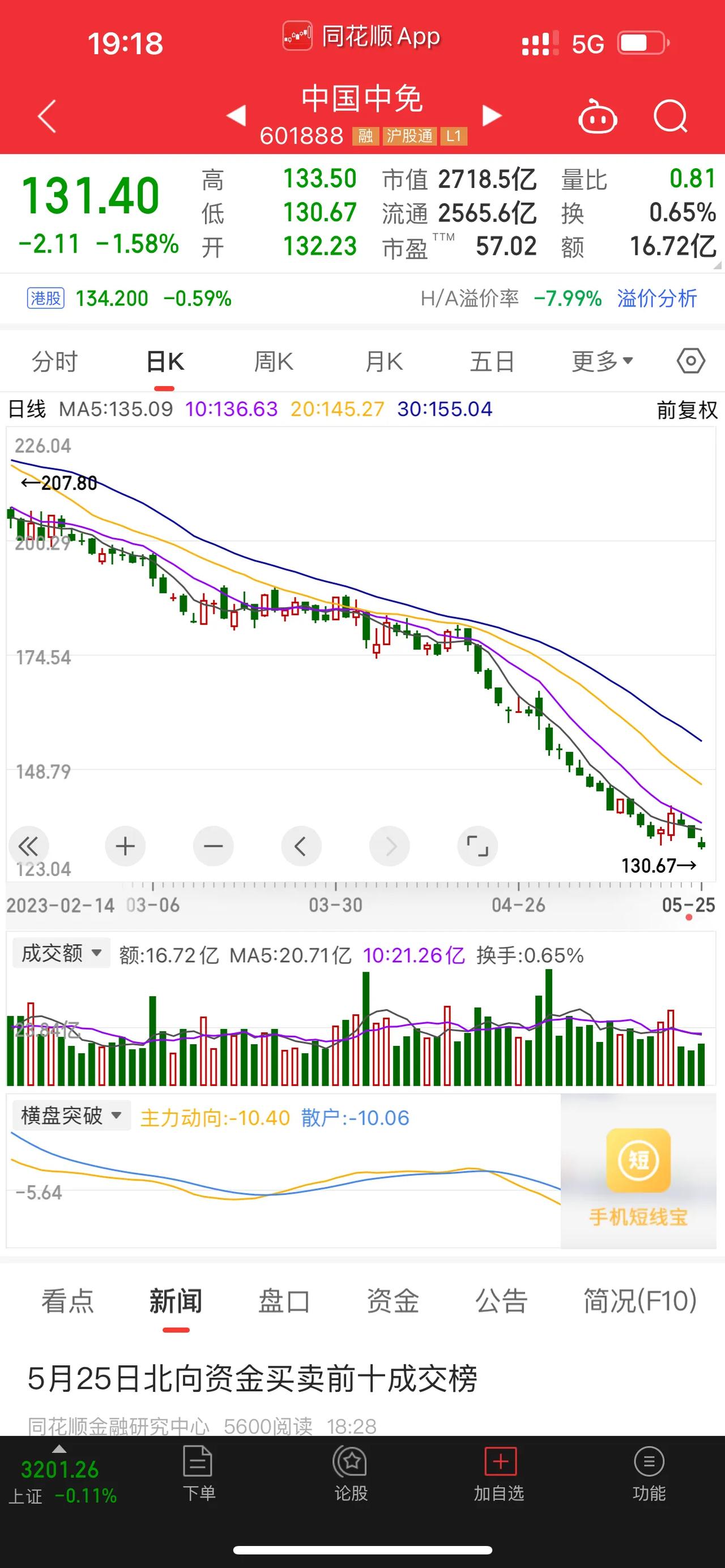Tap the yellow 20:145.27 MA legend
The height and width of the screenshot is (1568, 725).
coord(337,409)
